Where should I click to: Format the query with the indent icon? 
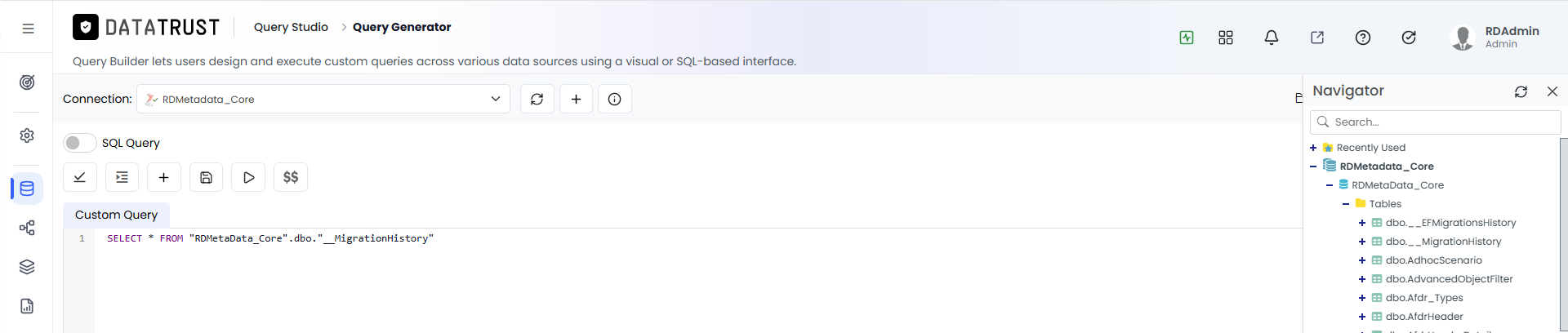coord(122,177)
